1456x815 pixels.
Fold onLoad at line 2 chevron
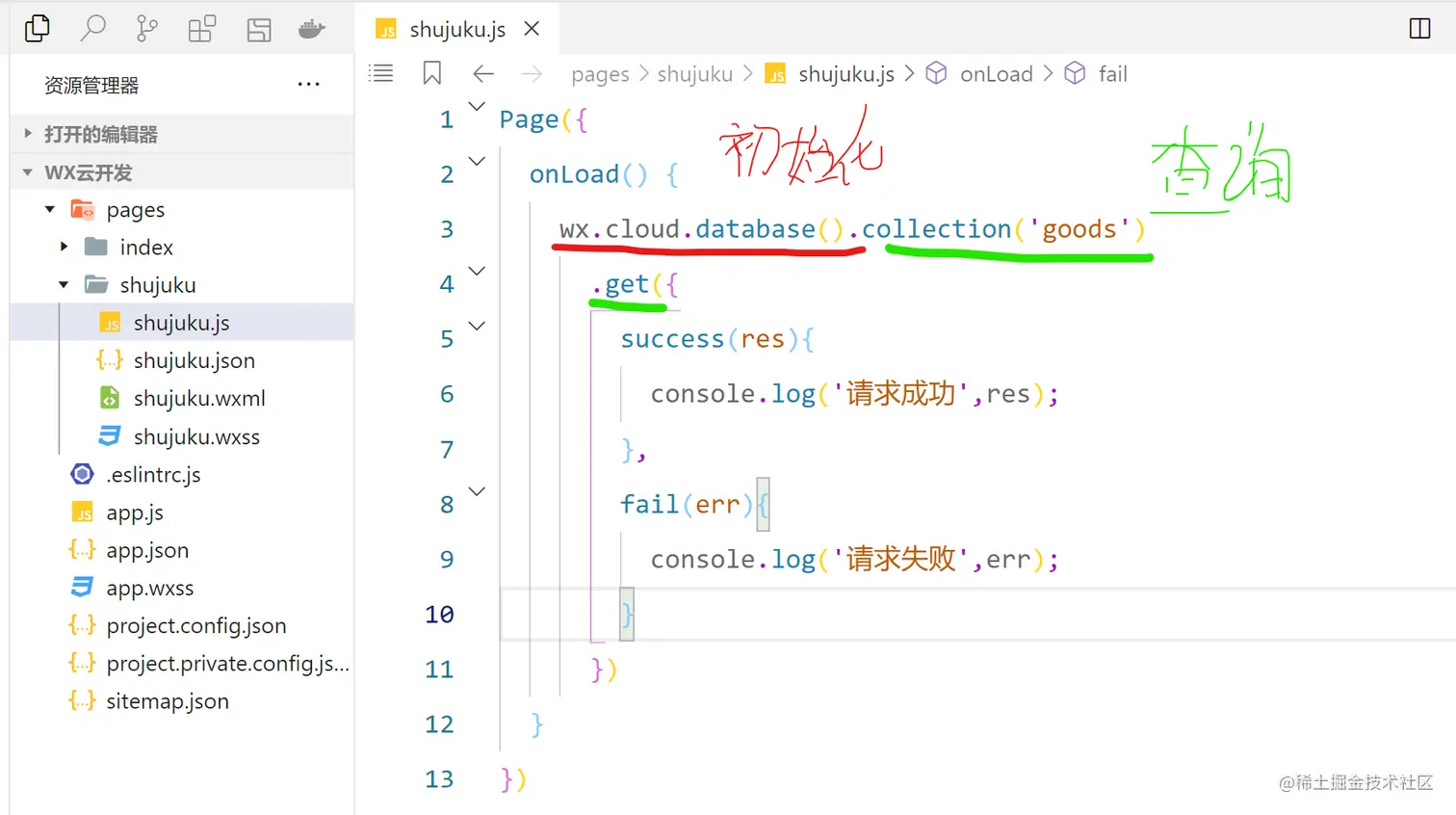pos(477,161)
